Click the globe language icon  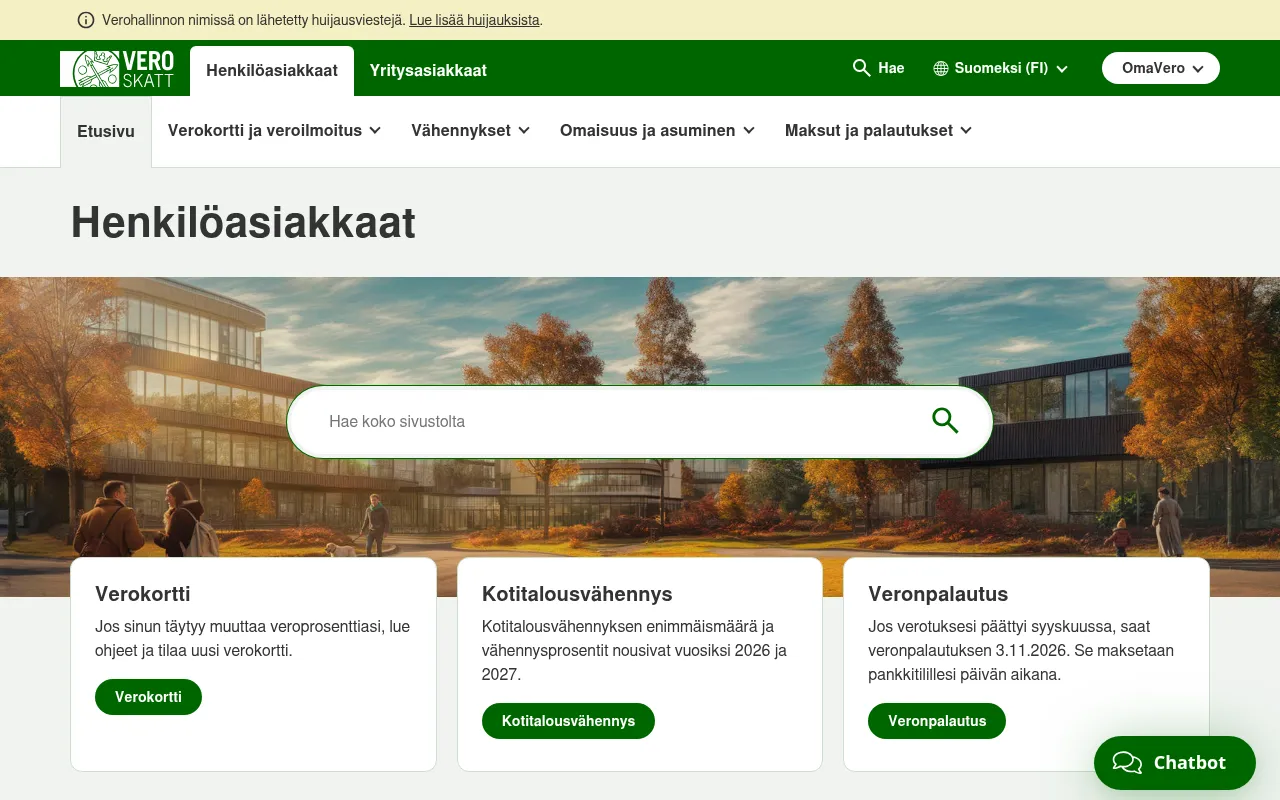pyautogui.click(x=941, y=68)
